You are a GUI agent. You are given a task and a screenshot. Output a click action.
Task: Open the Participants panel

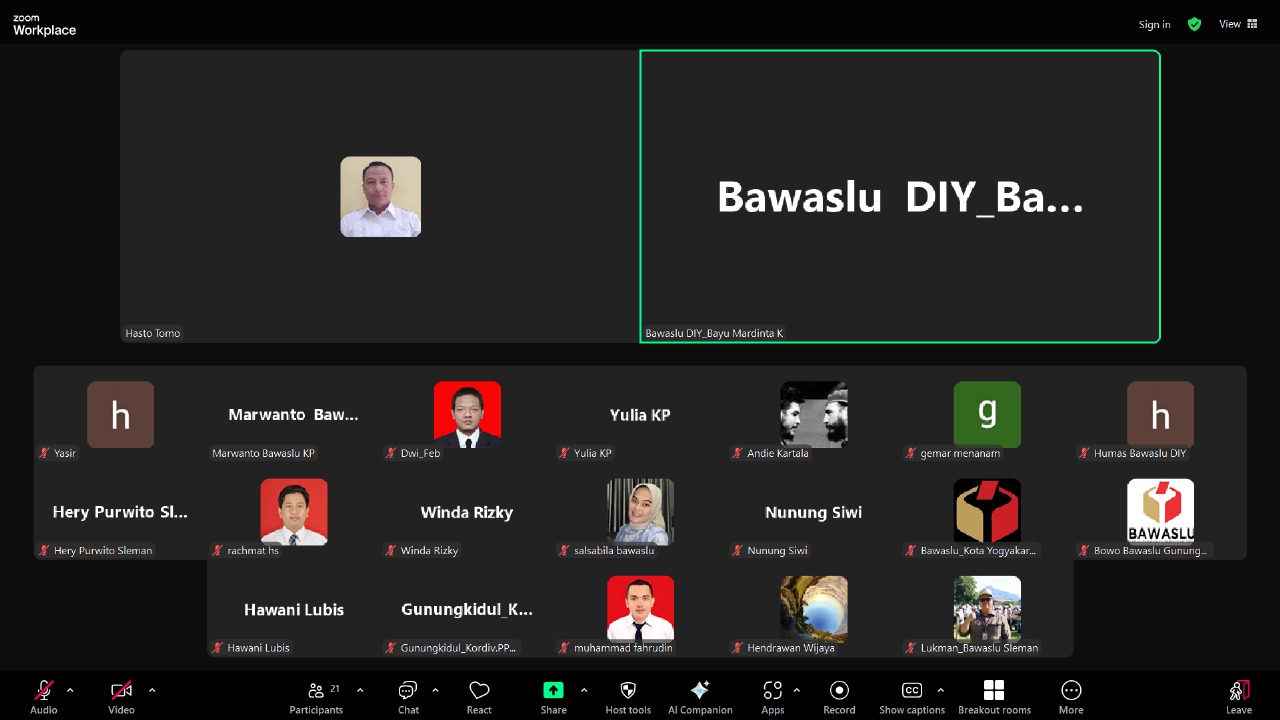pos(316,696)
